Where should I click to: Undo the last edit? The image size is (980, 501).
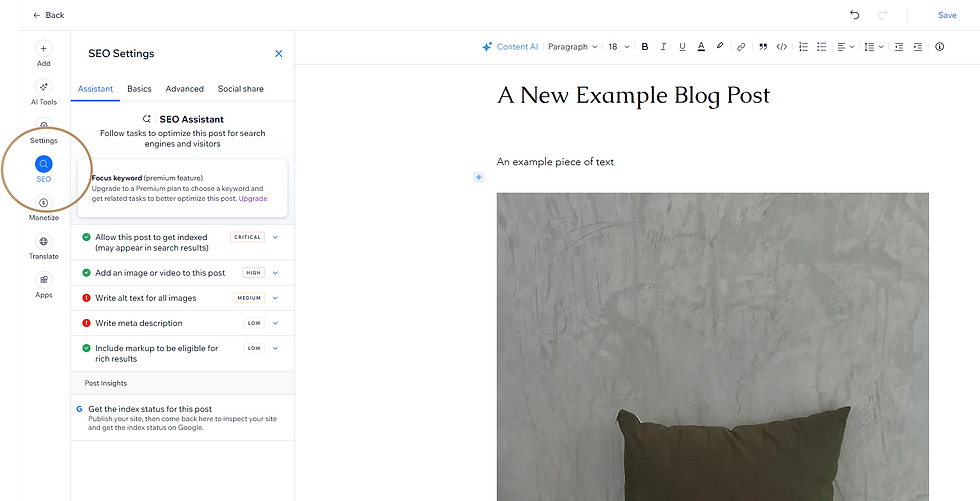coord(854,15)
